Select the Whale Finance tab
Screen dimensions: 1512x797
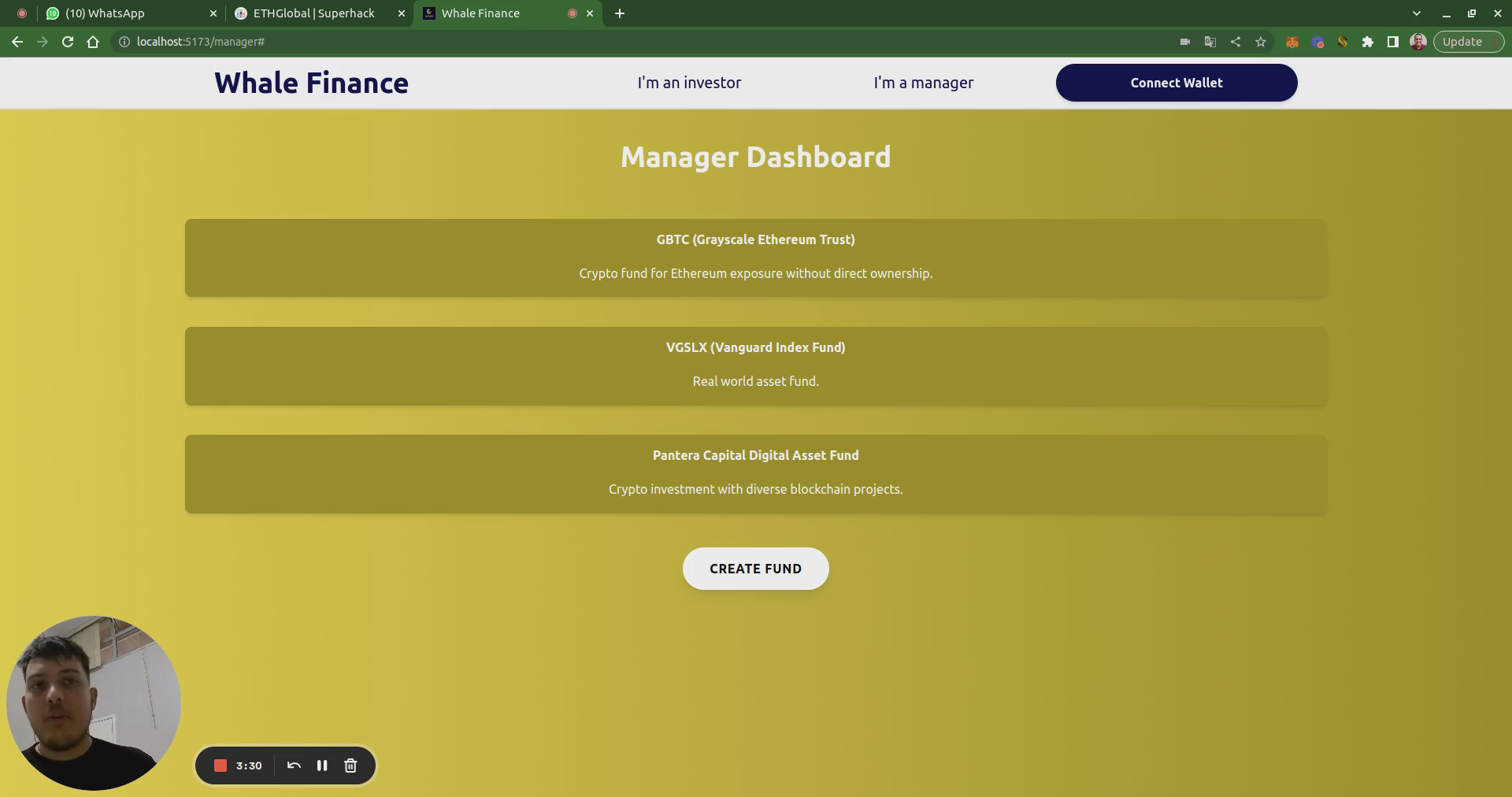point(508,13)
